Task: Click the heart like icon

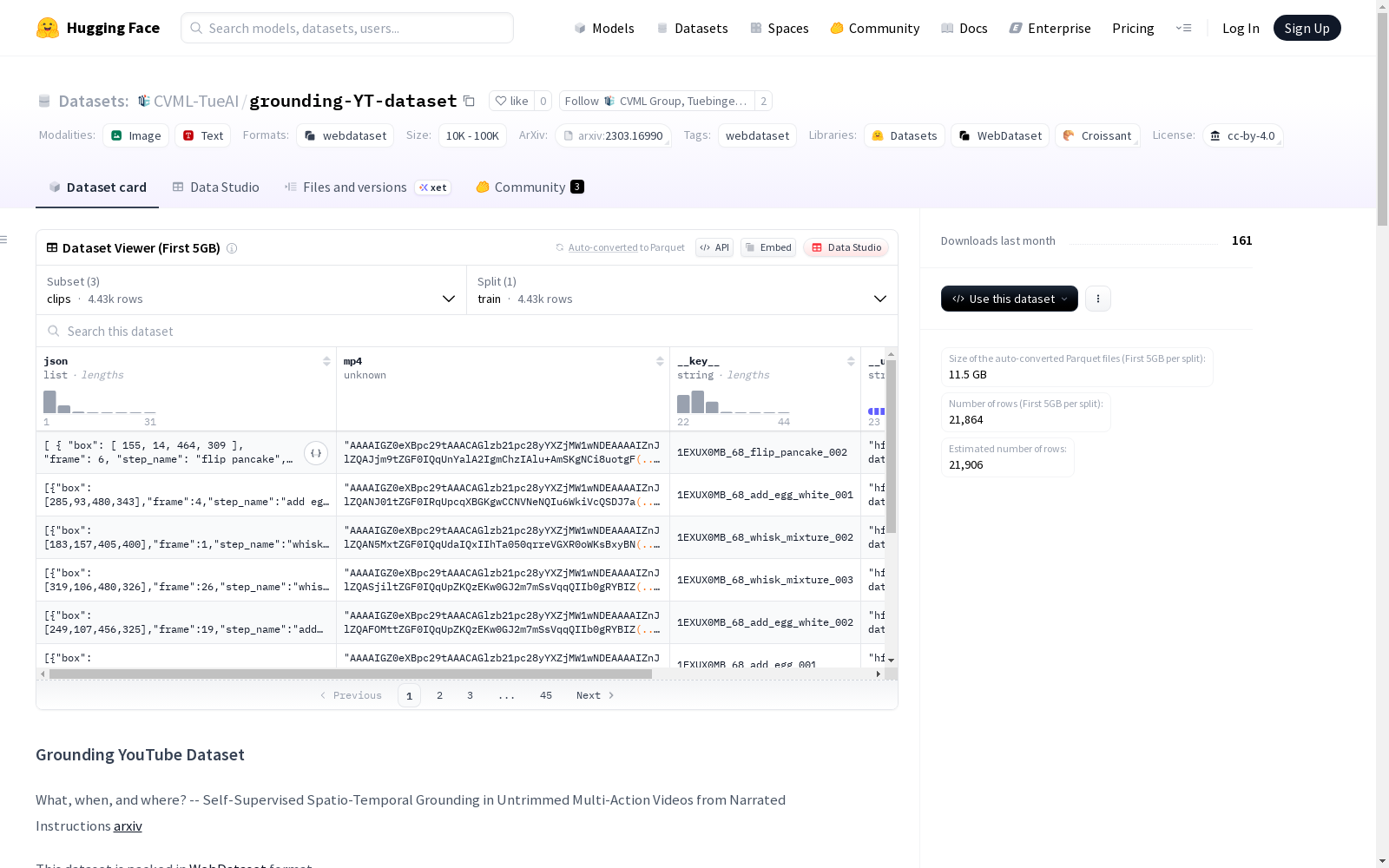Action: (x=500, y=101)
